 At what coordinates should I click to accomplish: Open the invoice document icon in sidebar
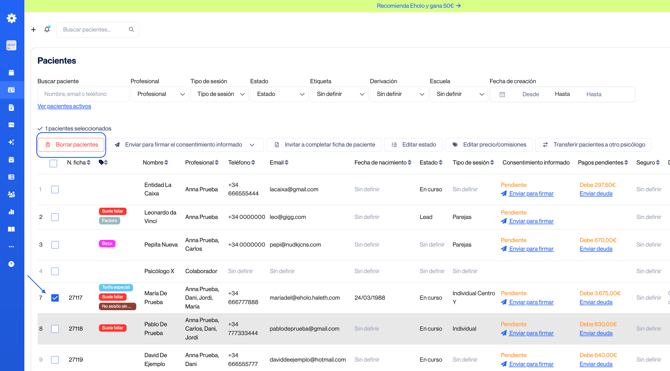point(12,108)
